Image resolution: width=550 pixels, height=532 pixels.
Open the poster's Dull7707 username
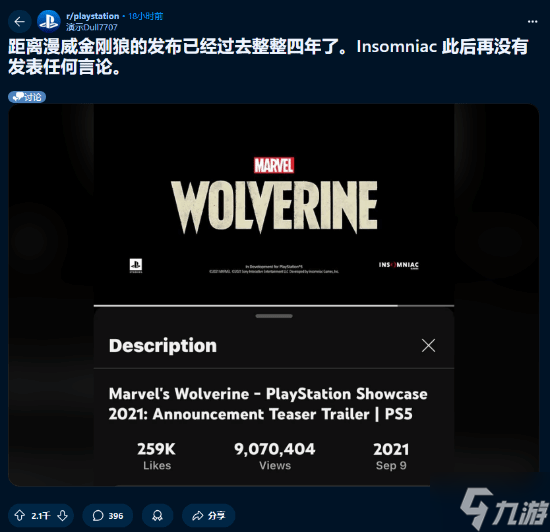92,27
